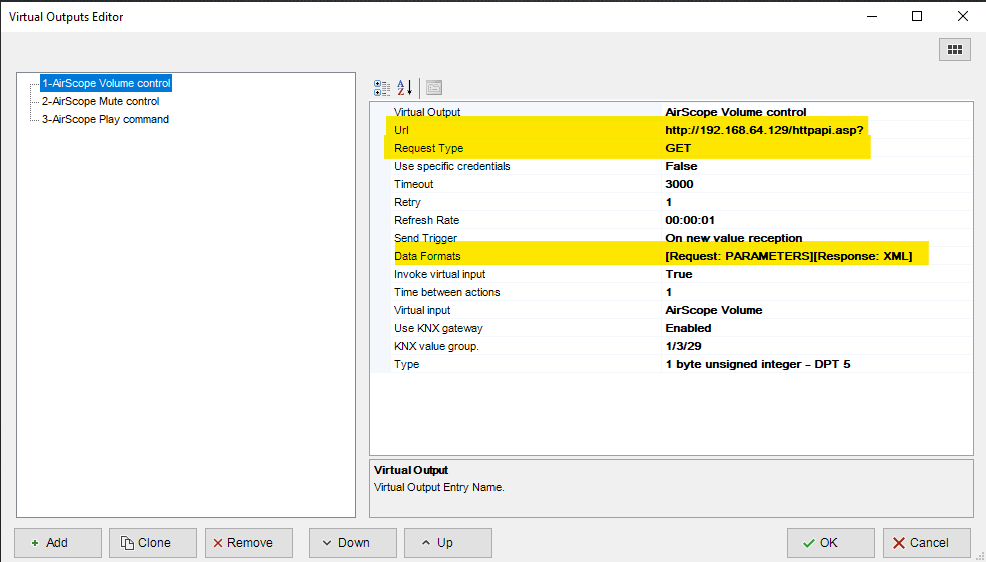Confirm with the OK button
986x562 pixels.
tap(829, 543)
